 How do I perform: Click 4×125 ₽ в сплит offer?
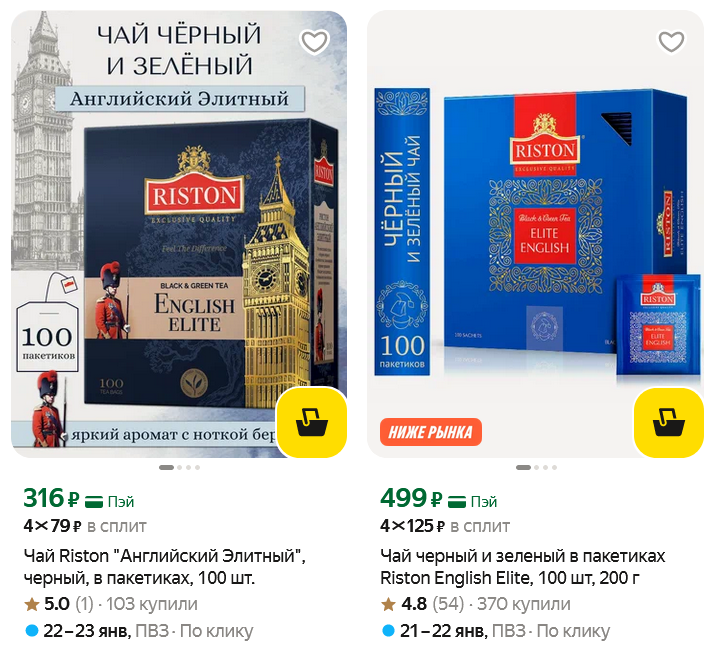(x=445, y=526)
